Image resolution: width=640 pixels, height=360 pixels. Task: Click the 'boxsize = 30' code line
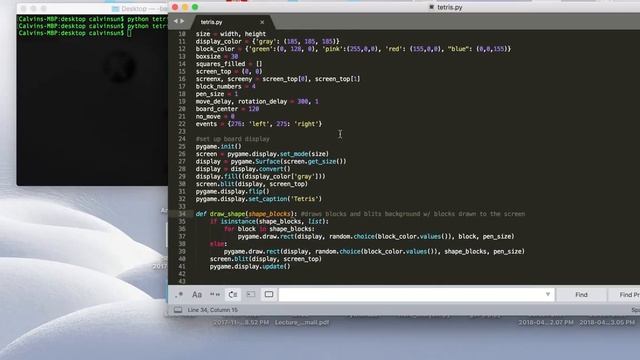[x=217, y=56]
